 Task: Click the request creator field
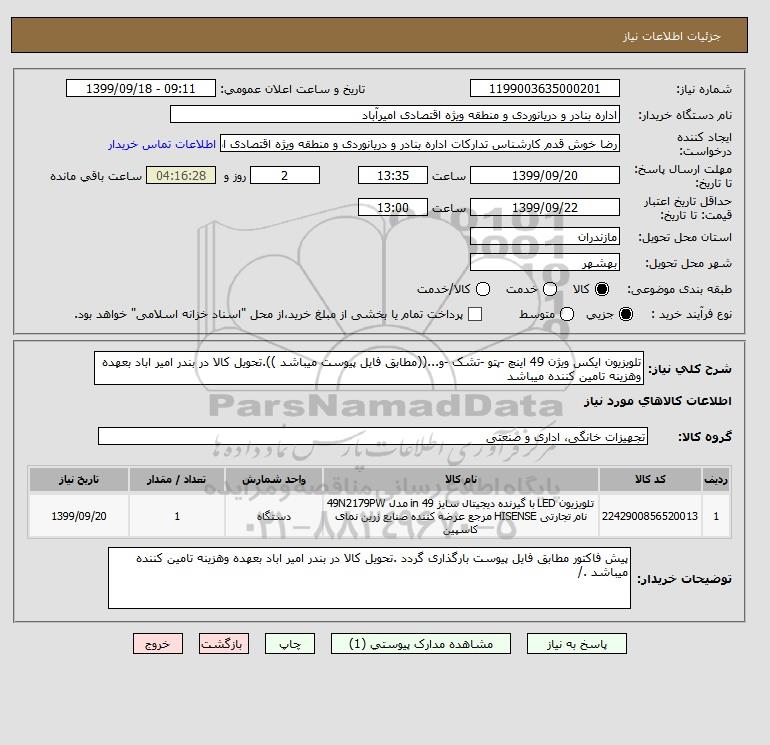[x=420, y=144]
